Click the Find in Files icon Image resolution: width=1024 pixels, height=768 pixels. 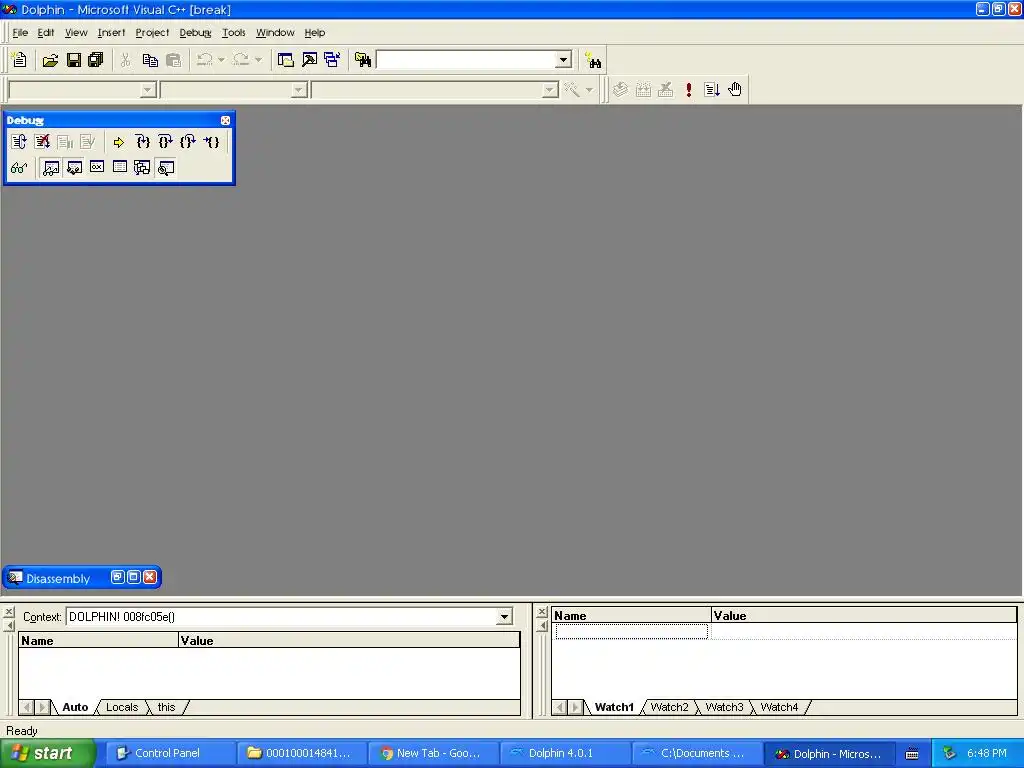[x=363, y=60]
